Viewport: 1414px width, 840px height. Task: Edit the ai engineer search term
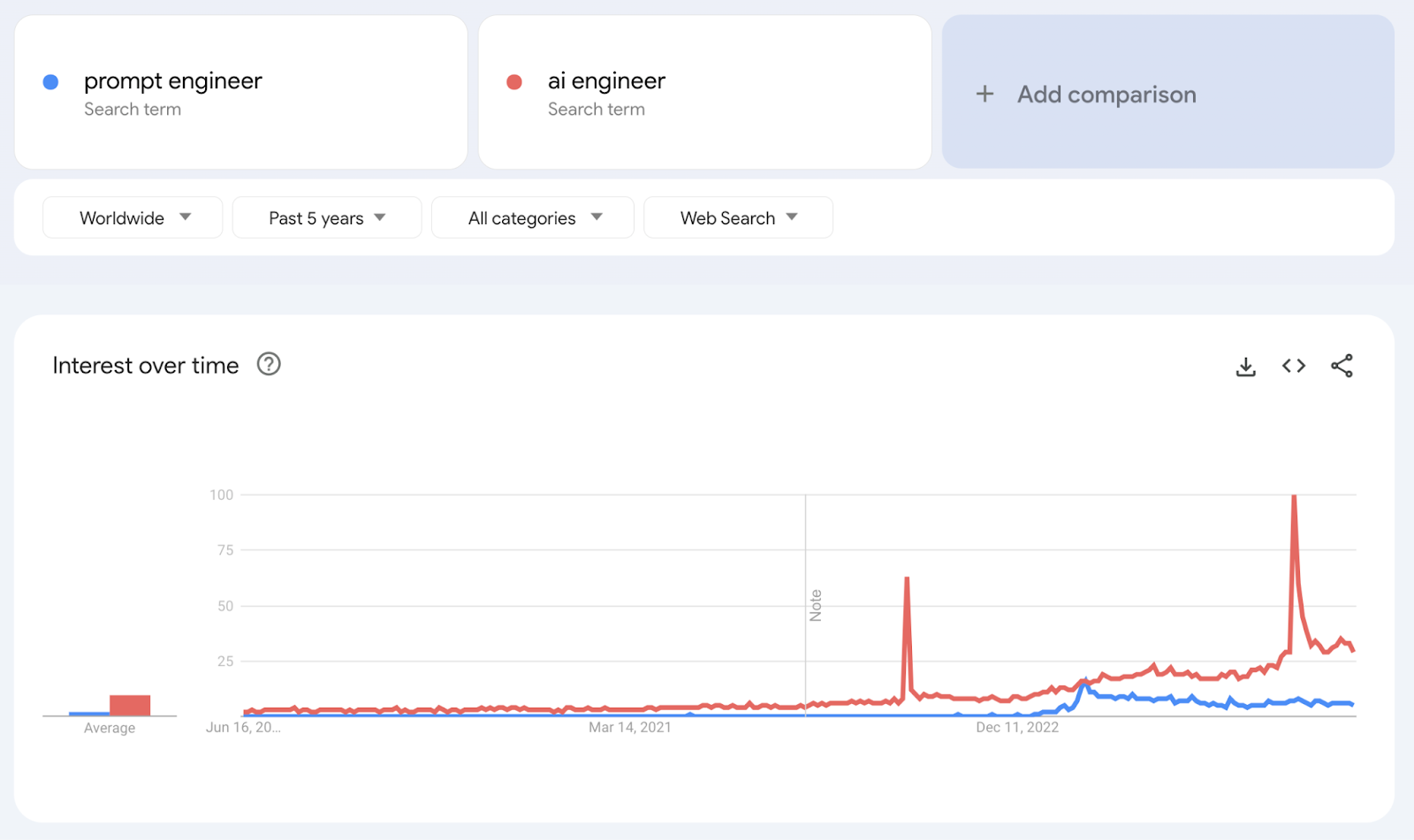606,81
